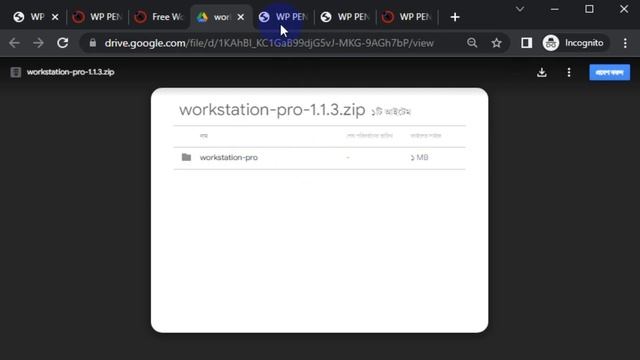Screen dimensions: 640x360
Task: Open Drive viewer more actions menu
Action: click(569, 73)
